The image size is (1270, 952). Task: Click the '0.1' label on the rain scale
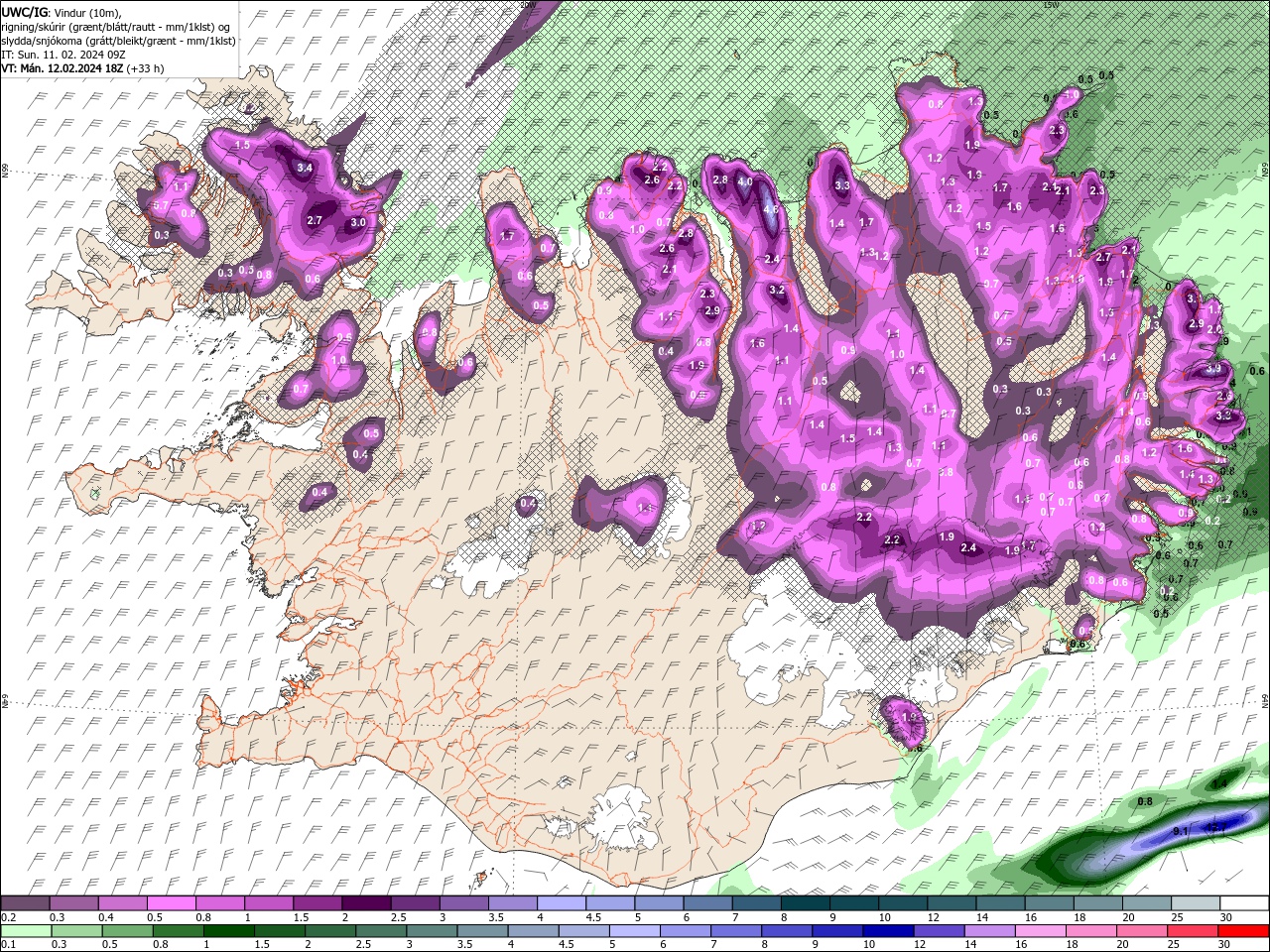[x=9, y=945]
